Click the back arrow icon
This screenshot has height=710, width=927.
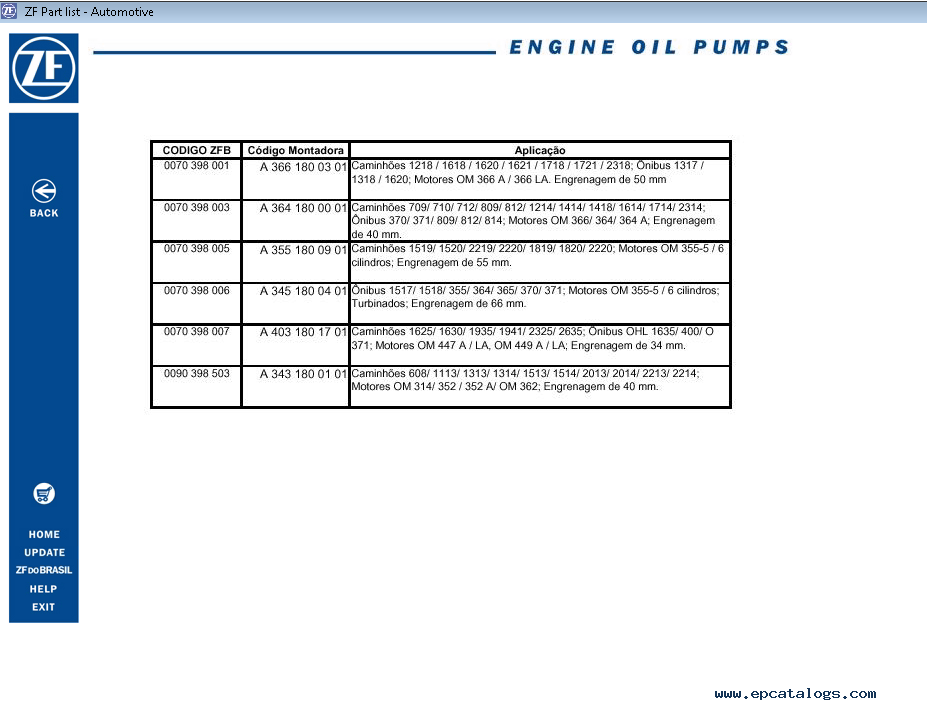(x=44, y=191)
